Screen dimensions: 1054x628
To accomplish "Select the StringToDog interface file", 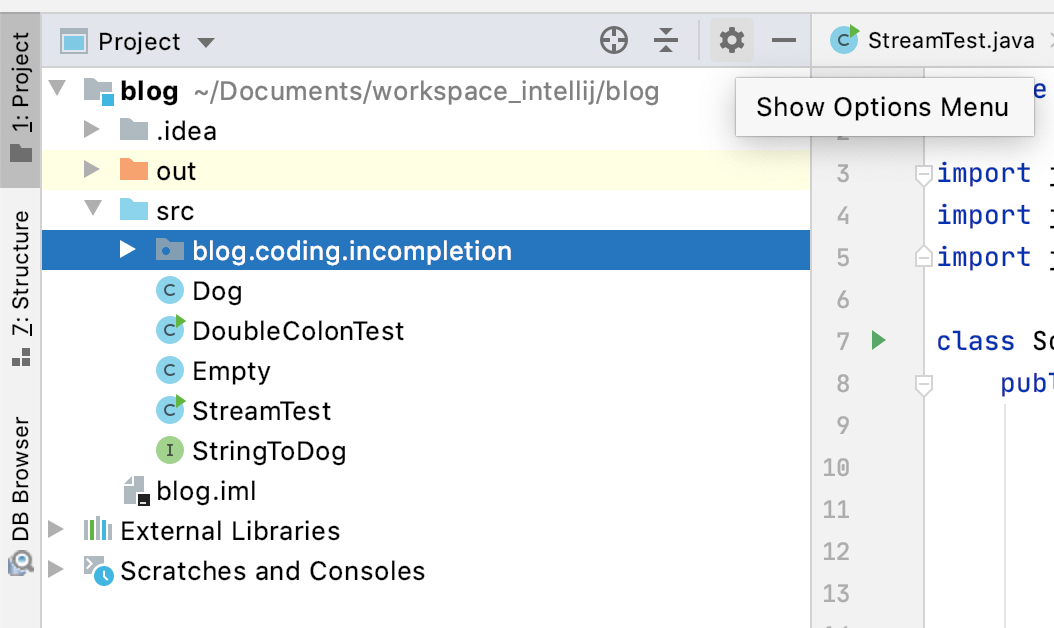I will pyautogui.click(x=268, y=451).
